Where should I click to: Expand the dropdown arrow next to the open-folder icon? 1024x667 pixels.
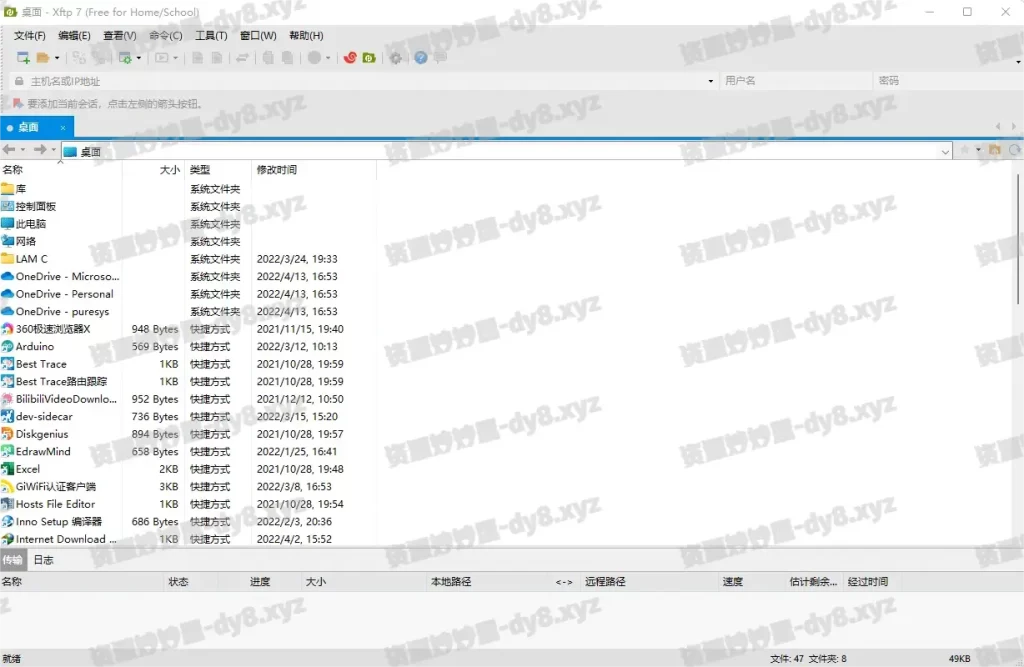(x=57, y=58)
